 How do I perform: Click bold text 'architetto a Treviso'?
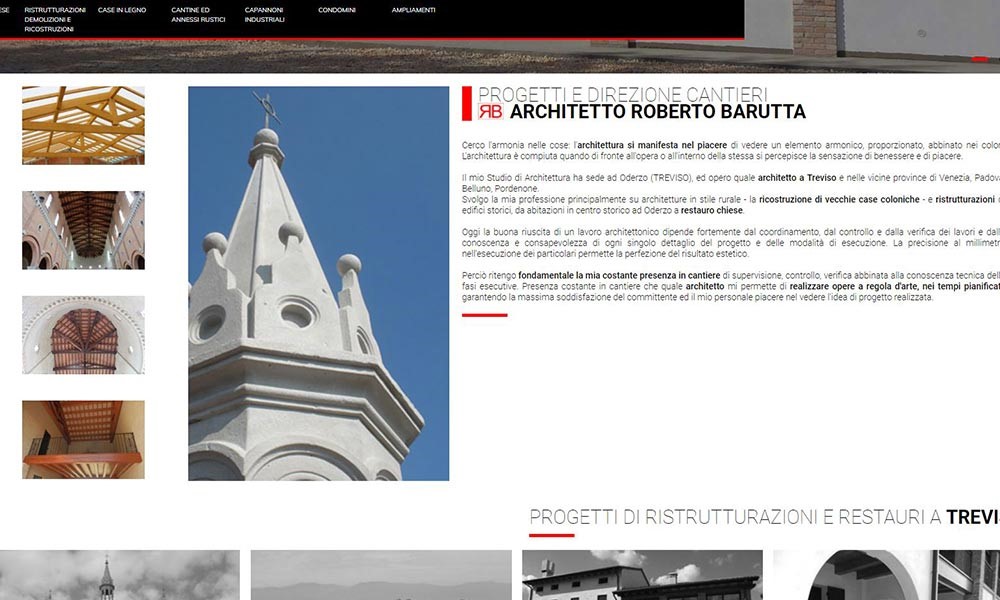point(797,178)
